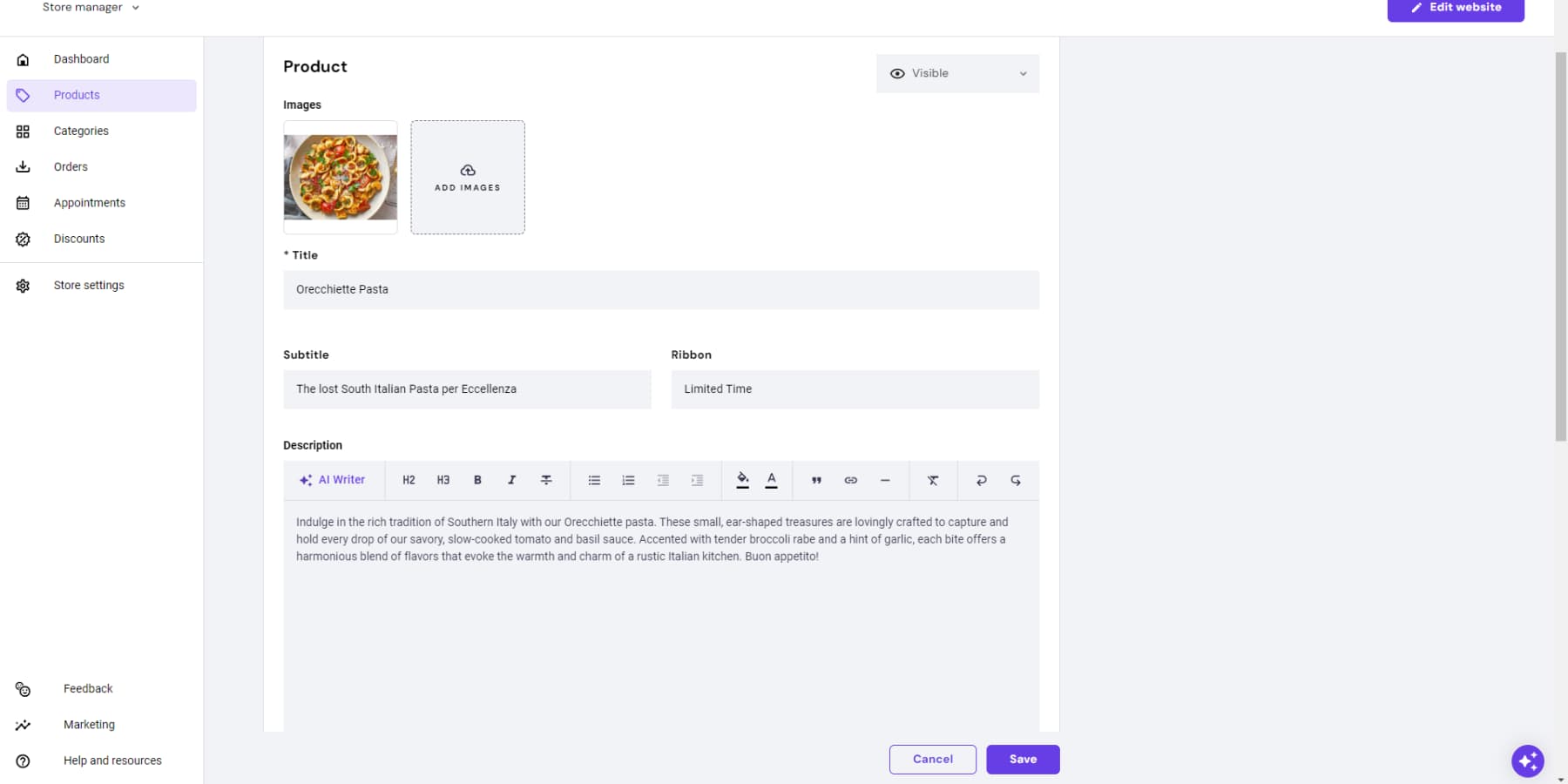Viewport: 1568px width, 784px height.
Task: Insert a hyperlink in the description
Action: click(x=850, y=480)
